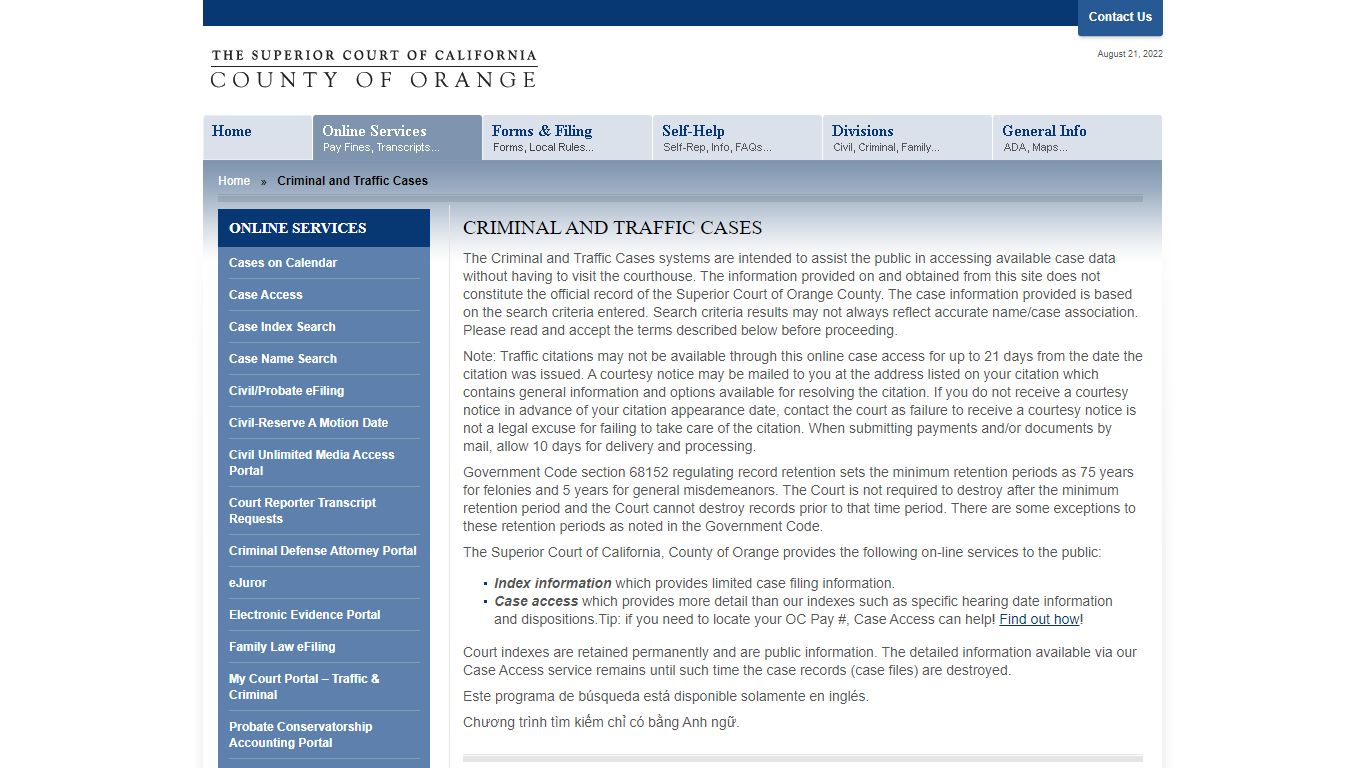Open the Criminal Defense Attorney Portal
The width and height of the screenshot is (1366, 768).
tap(322, 550)
